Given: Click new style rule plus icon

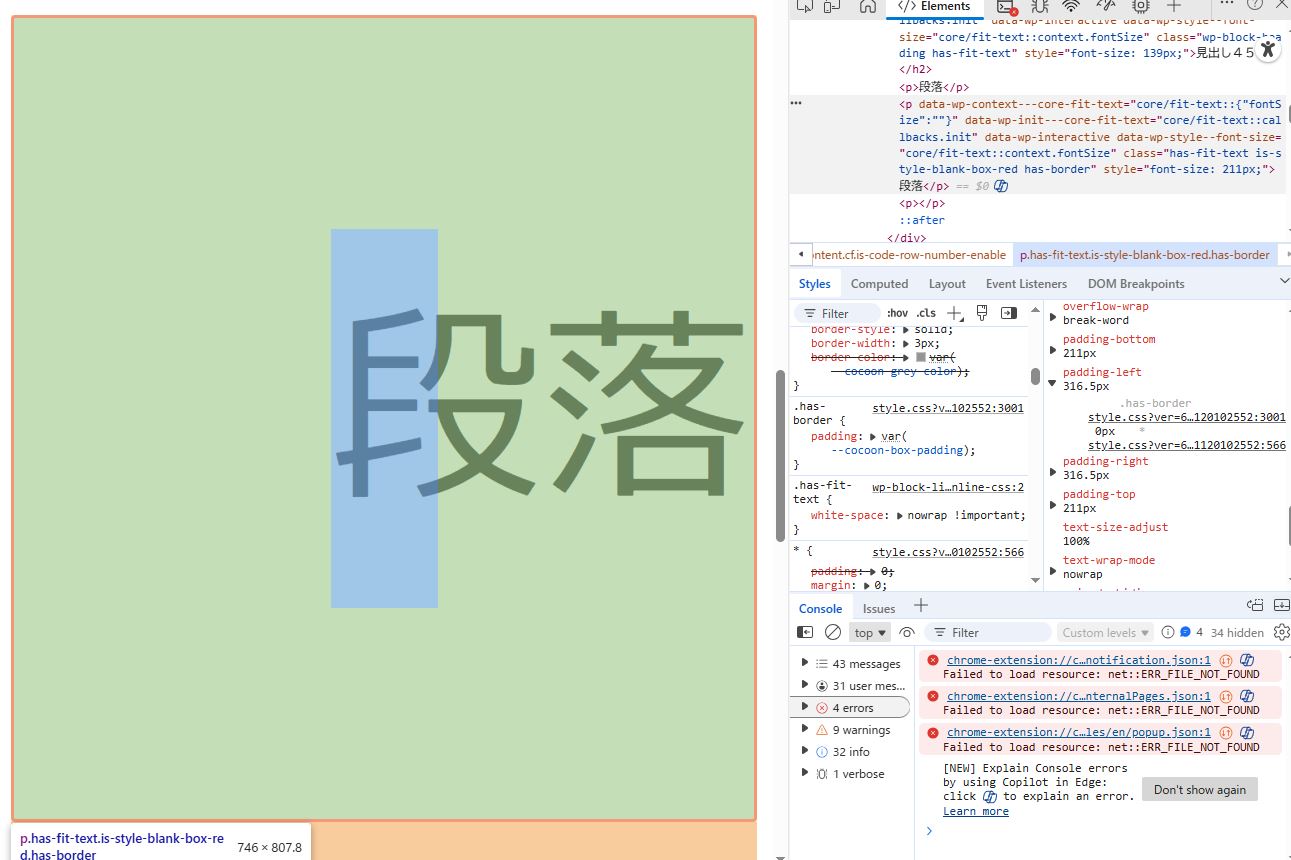Looking at the screenshot, I should pyautogui.click(x=955, y=313).
